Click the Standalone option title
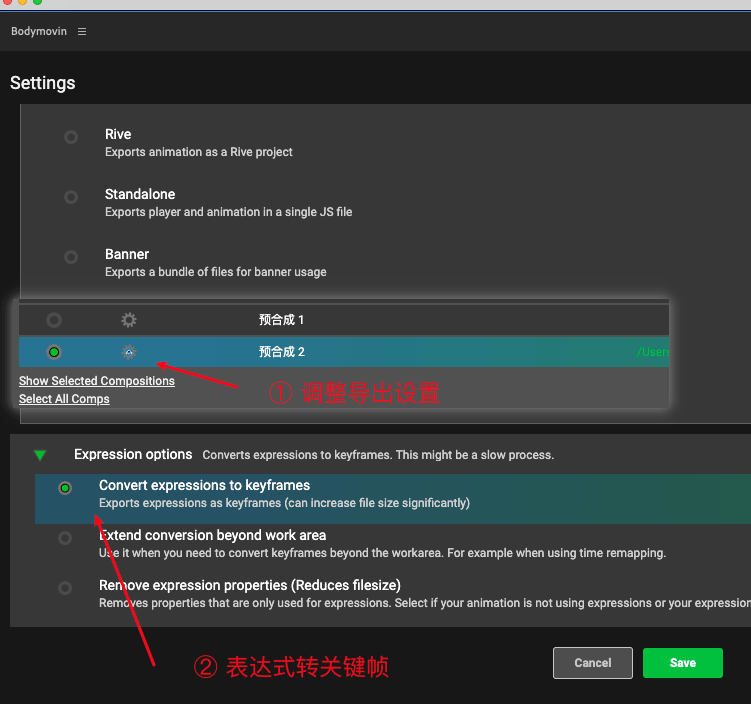Screen dimensions: 751x704 click(x=140, y=194)
